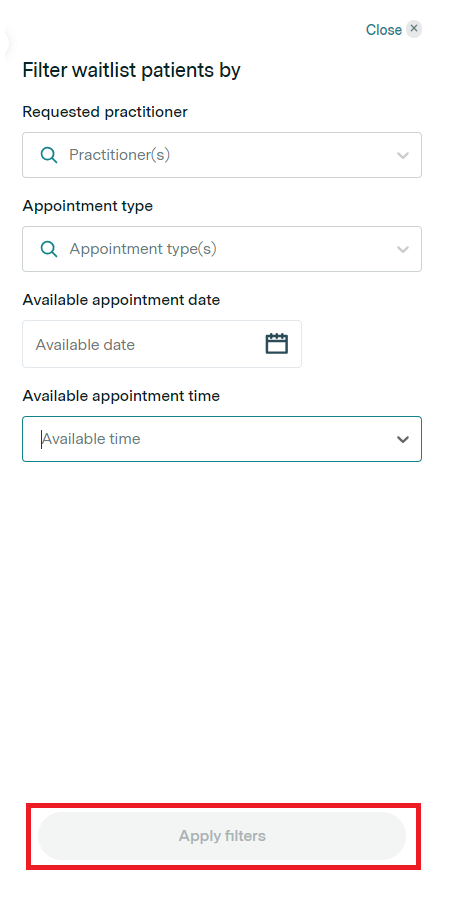Click the Available appointment time label
455x901 pixels.
pos(121,395)
